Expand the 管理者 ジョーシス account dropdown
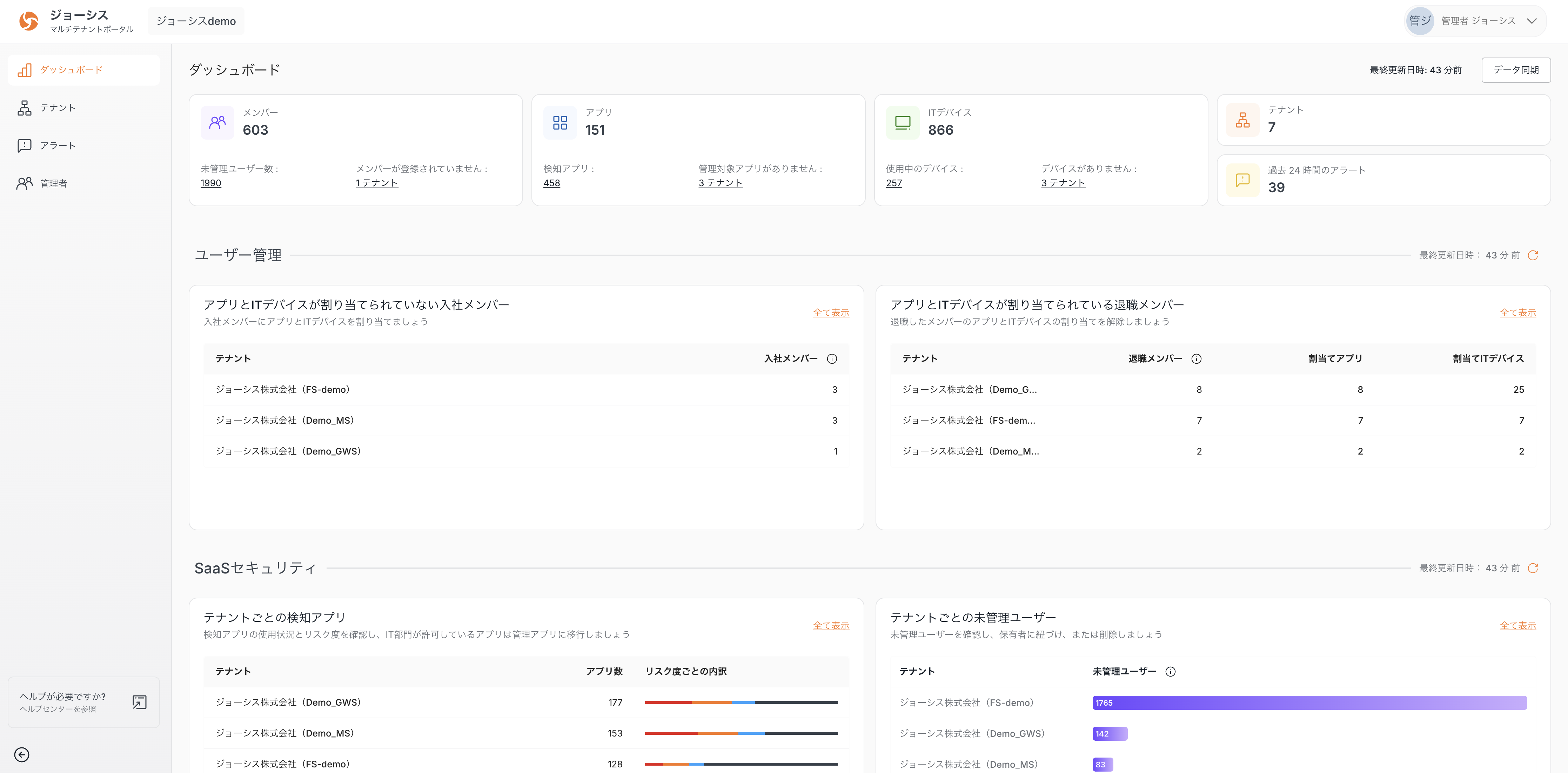Image resolution: width=1568 pixels, height=773 pixels. point(1532,21)
